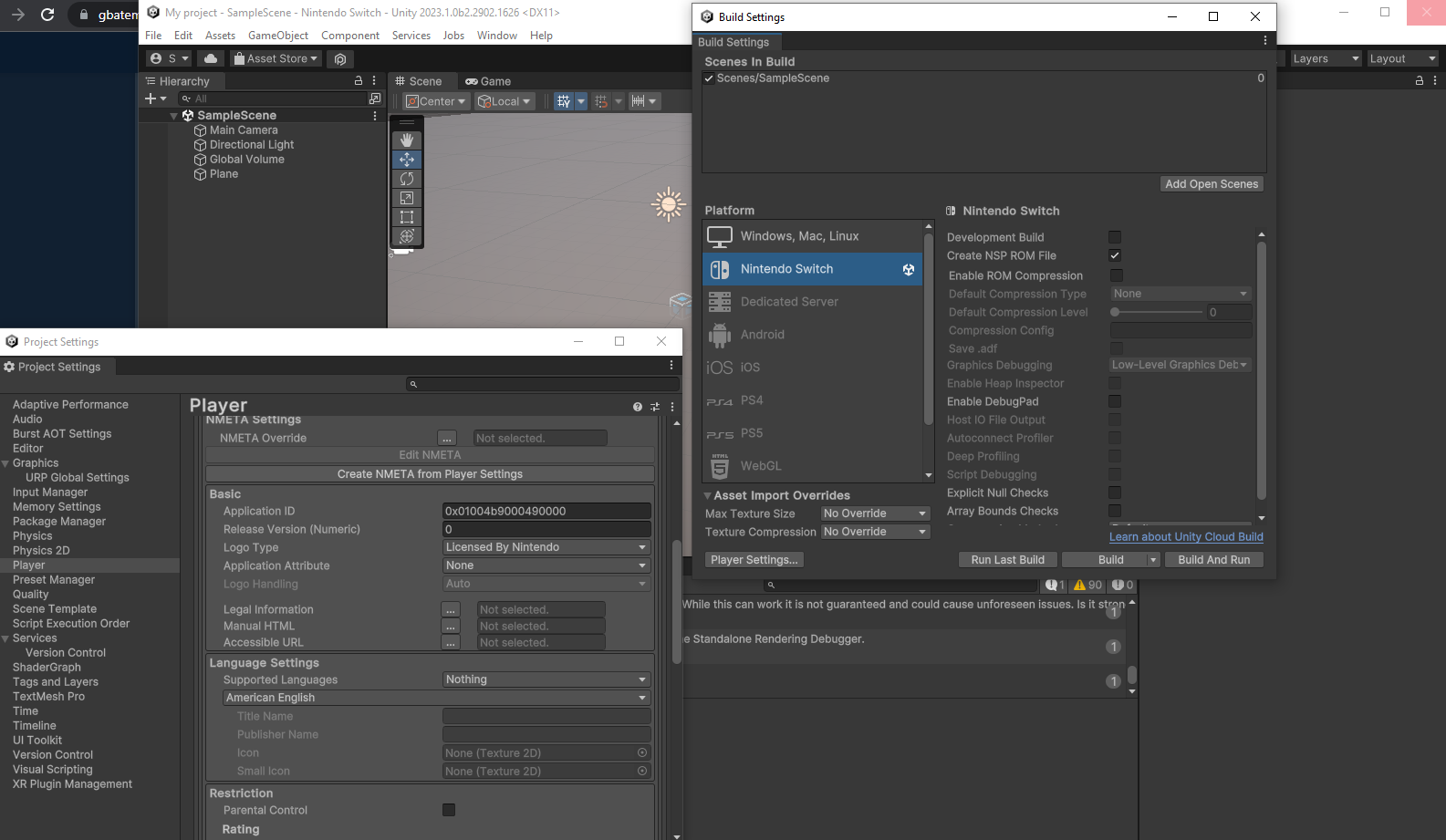Viewport: 1446px width, 840px height.
Task: Click the icon right of Asset Store
Action: pyautogui.click(x=340, y=58)
